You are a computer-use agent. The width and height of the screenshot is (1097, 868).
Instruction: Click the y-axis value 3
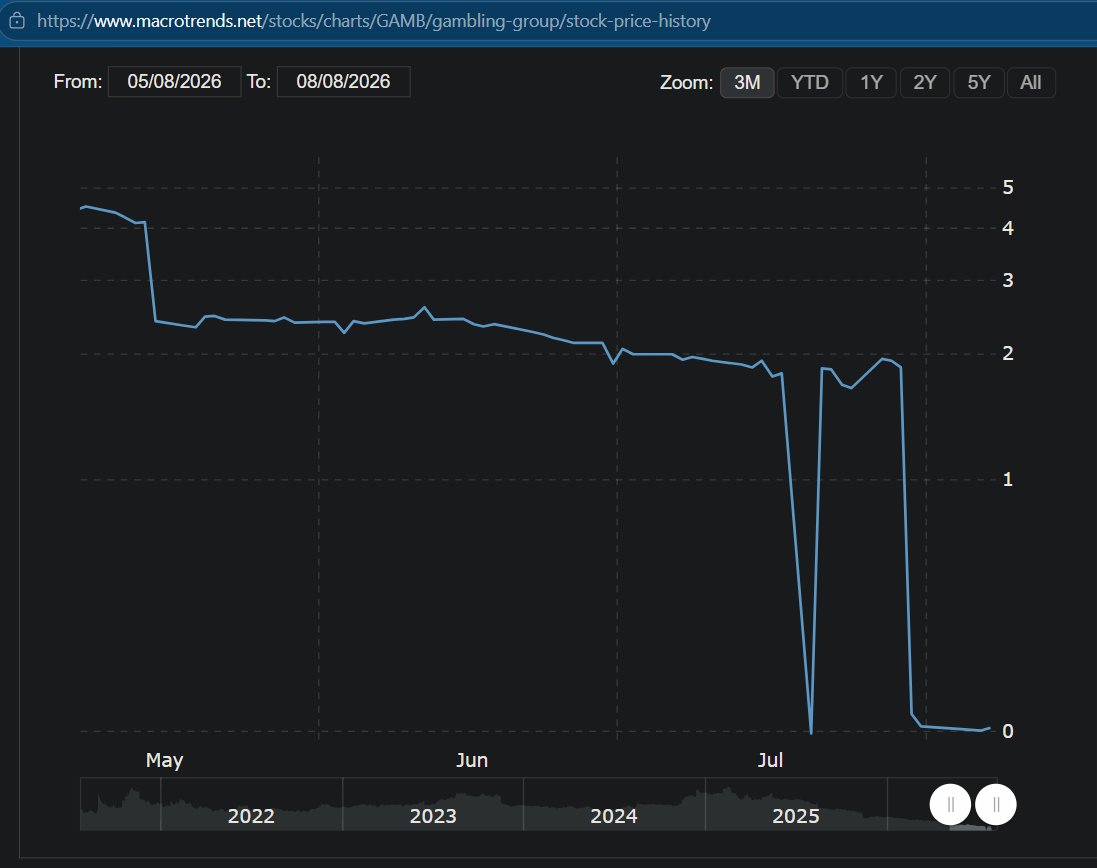pyautogui.click(x=1007, y=280)
